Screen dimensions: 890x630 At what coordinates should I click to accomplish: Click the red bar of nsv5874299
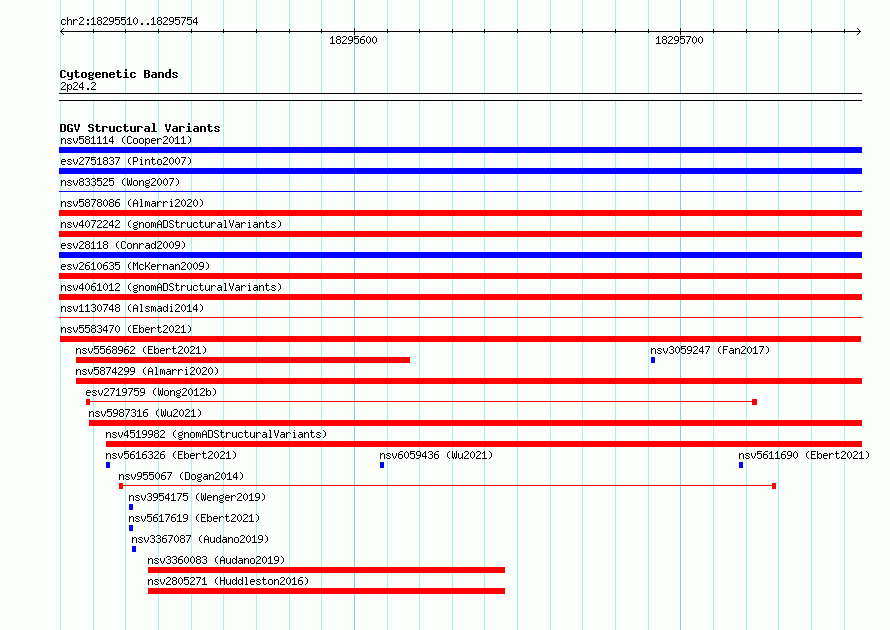point(469,381)
